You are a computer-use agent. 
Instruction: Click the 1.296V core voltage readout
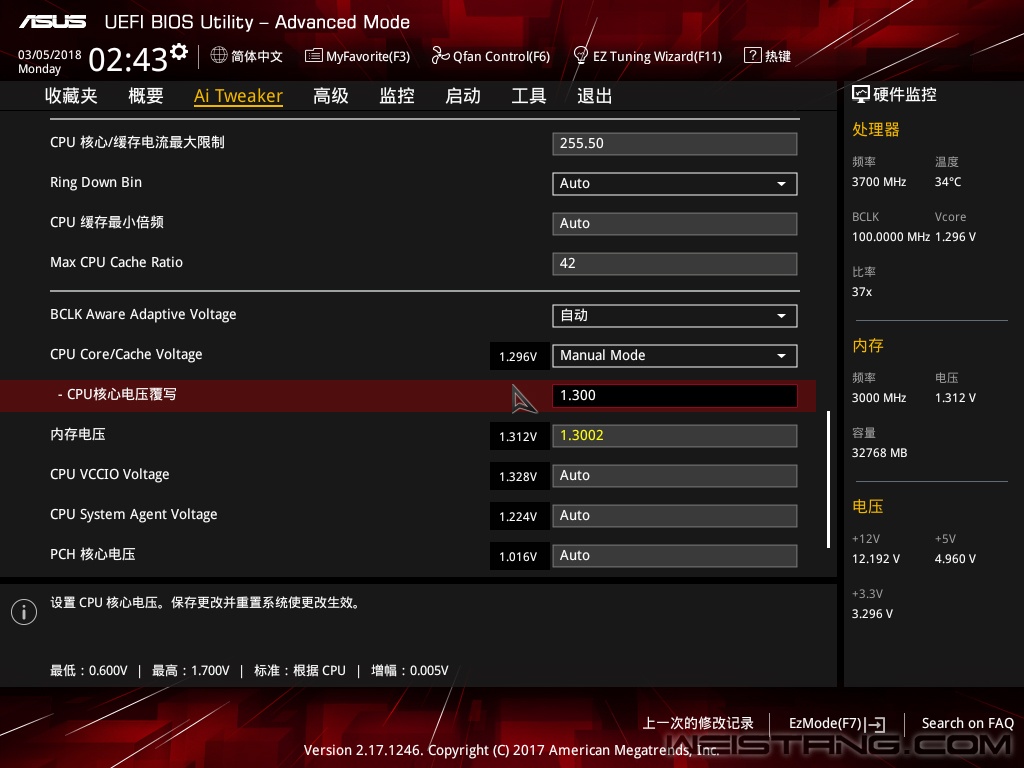519,357
